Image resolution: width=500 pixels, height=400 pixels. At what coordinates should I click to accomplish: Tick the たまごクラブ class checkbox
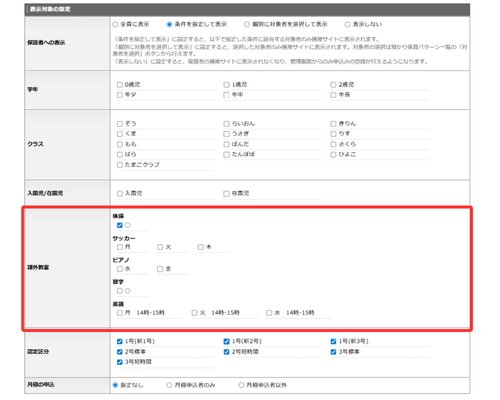coord(120,165)
